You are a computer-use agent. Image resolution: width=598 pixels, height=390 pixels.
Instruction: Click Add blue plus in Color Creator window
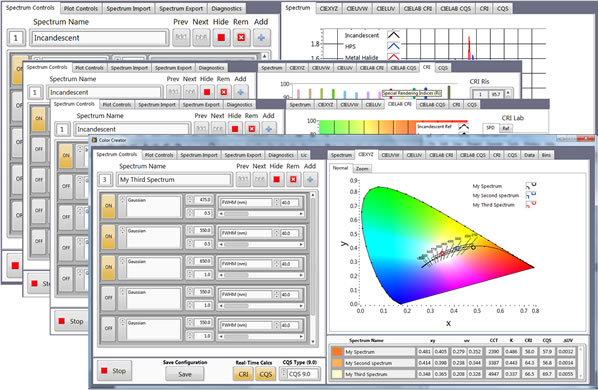pyautogui.click(x=310, y=179)
